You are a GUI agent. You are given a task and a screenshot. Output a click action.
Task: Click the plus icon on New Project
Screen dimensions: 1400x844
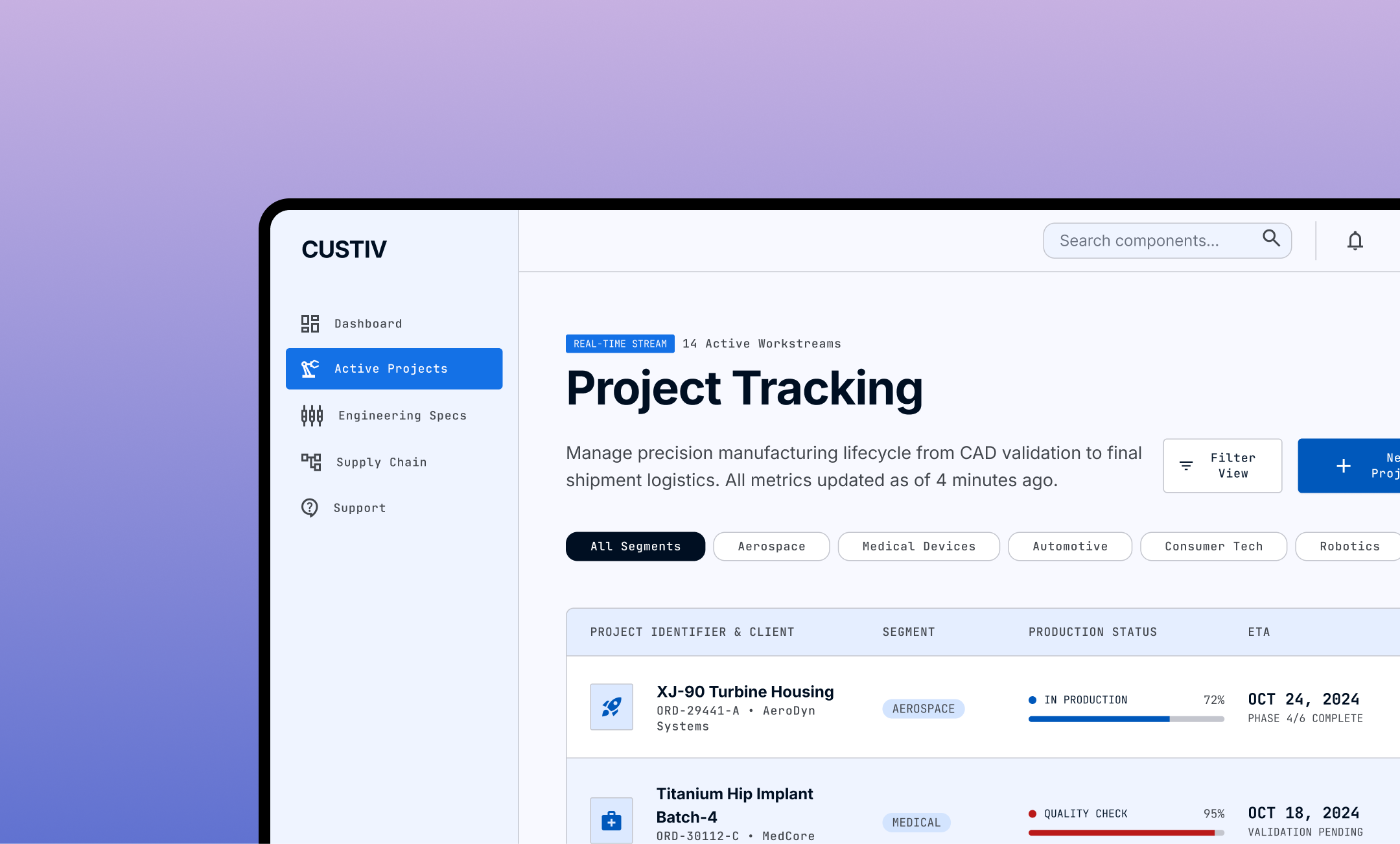[1344, 465]
